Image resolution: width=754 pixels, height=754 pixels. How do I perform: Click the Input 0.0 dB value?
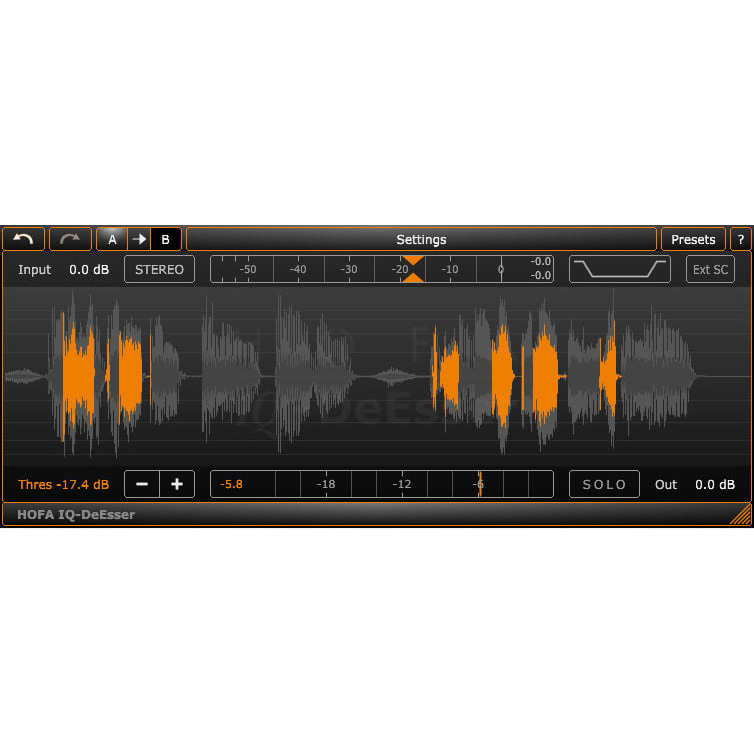89,270
